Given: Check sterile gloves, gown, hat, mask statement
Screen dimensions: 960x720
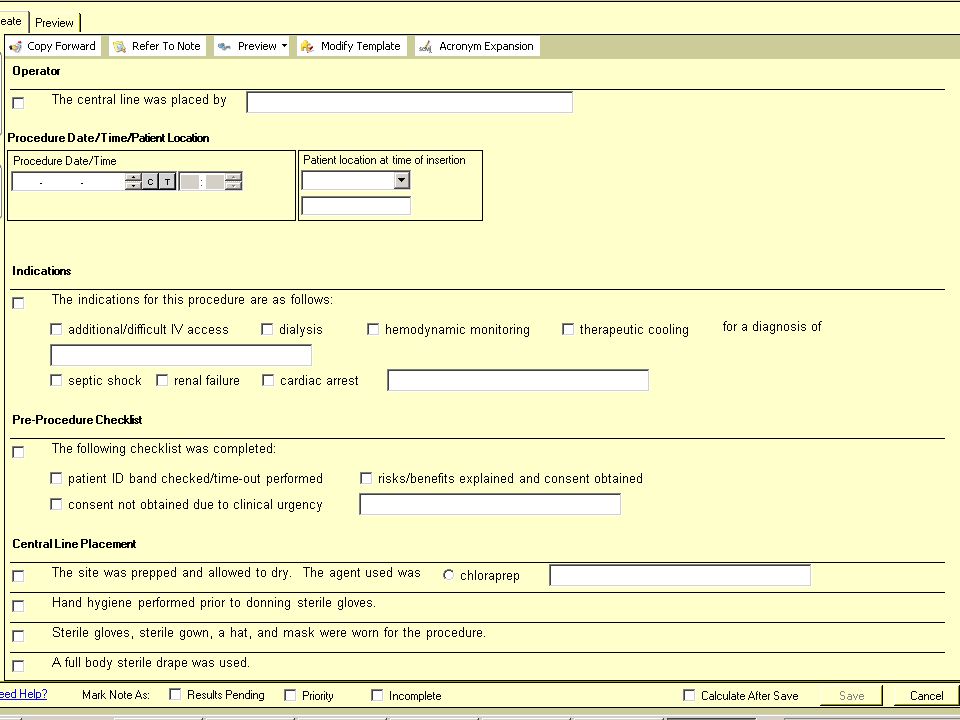Looking at the screenshot, I should [18, 636].
